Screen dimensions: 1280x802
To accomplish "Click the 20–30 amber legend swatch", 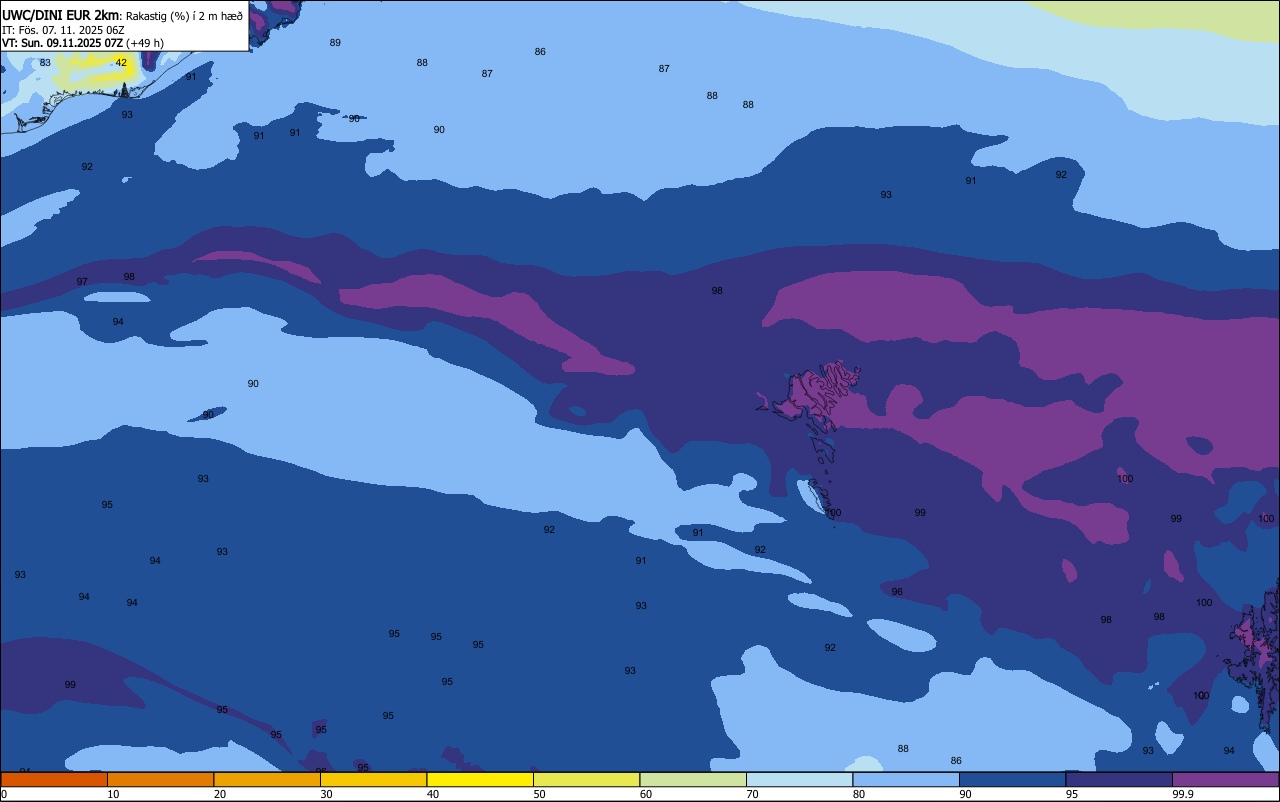I will click(267, 779).
